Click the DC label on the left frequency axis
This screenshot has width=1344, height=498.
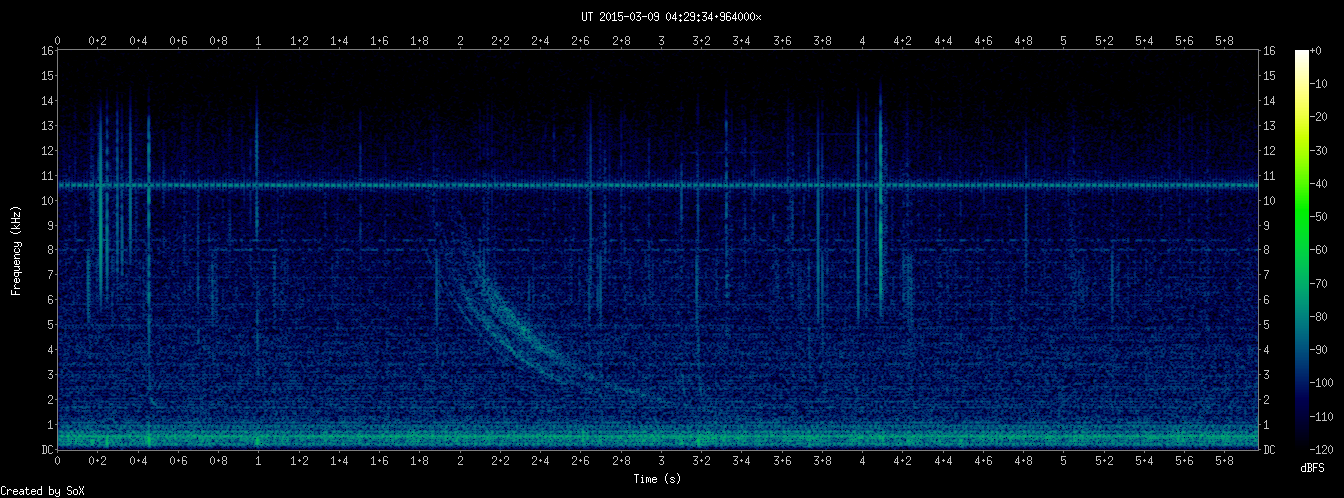pos(46,450)
